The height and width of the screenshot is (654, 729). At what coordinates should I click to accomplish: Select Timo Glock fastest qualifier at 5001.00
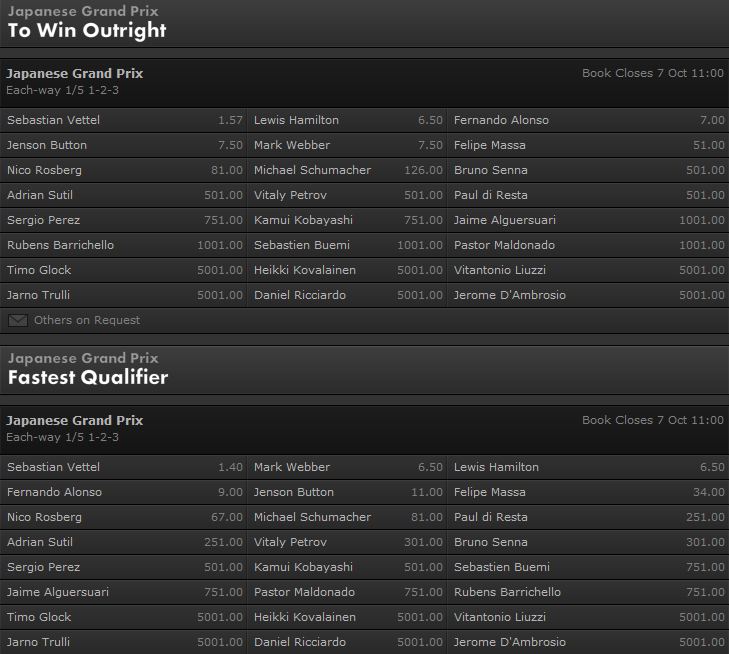point(123,618)
